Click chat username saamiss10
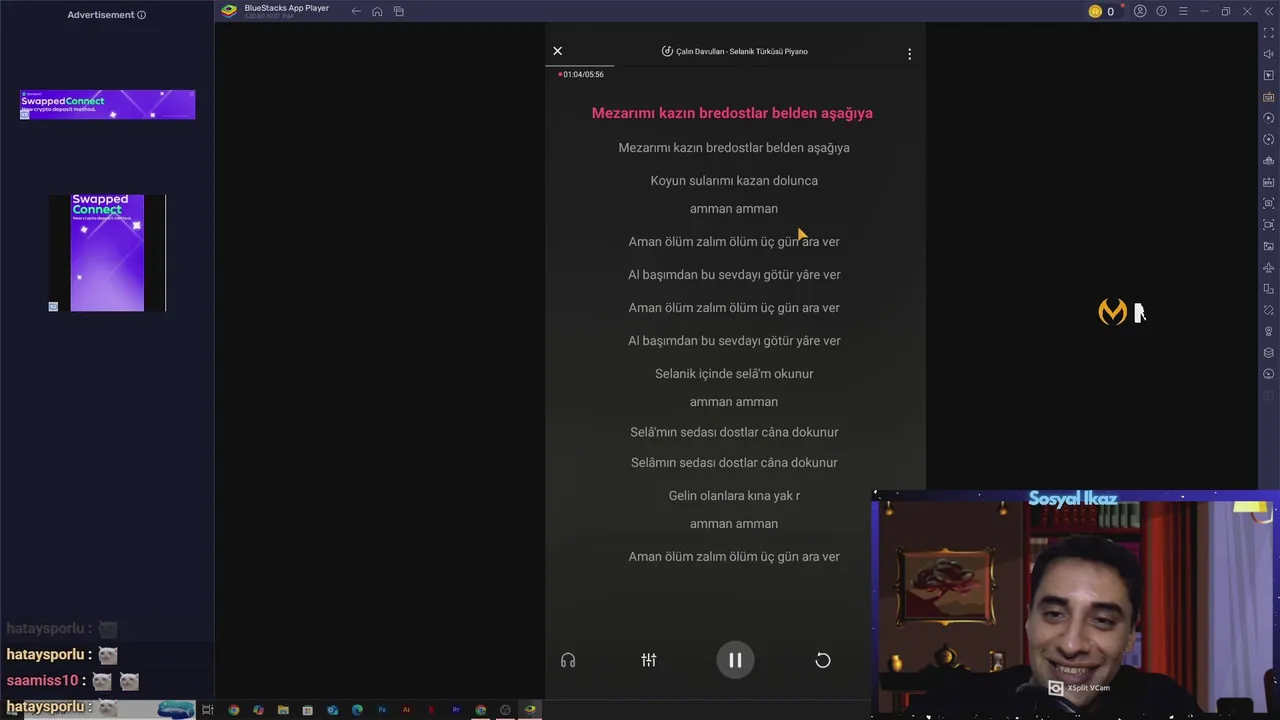 (42, 681)
